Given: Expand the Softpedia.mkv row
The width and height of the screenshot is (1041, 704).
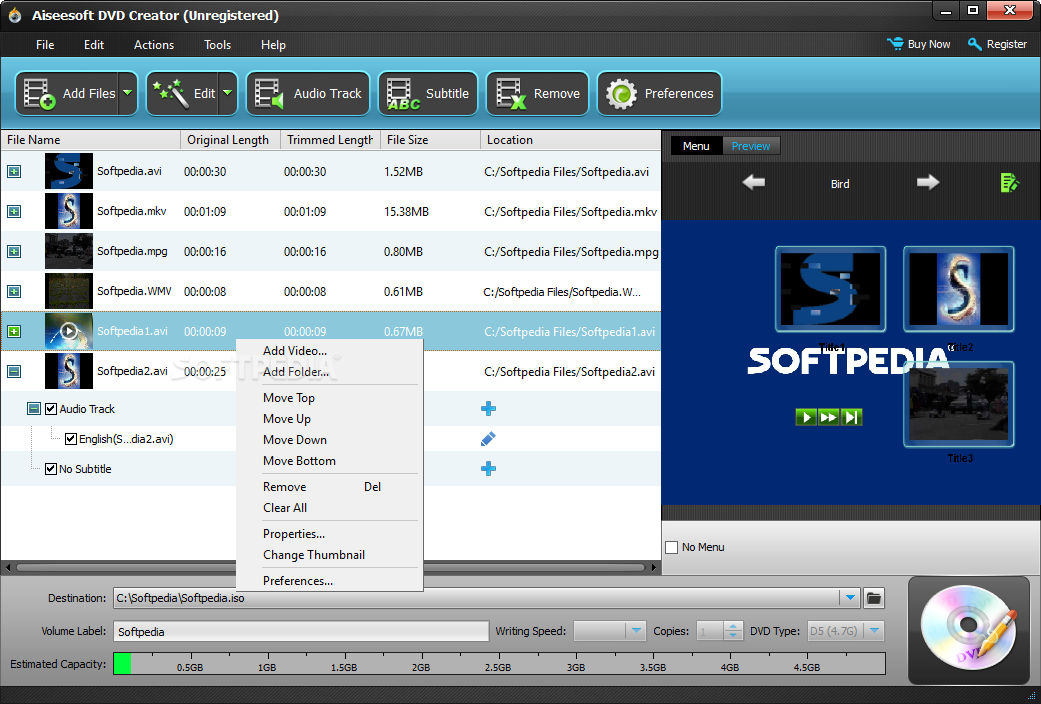Looking at the screenshot, I should point(14,211).
